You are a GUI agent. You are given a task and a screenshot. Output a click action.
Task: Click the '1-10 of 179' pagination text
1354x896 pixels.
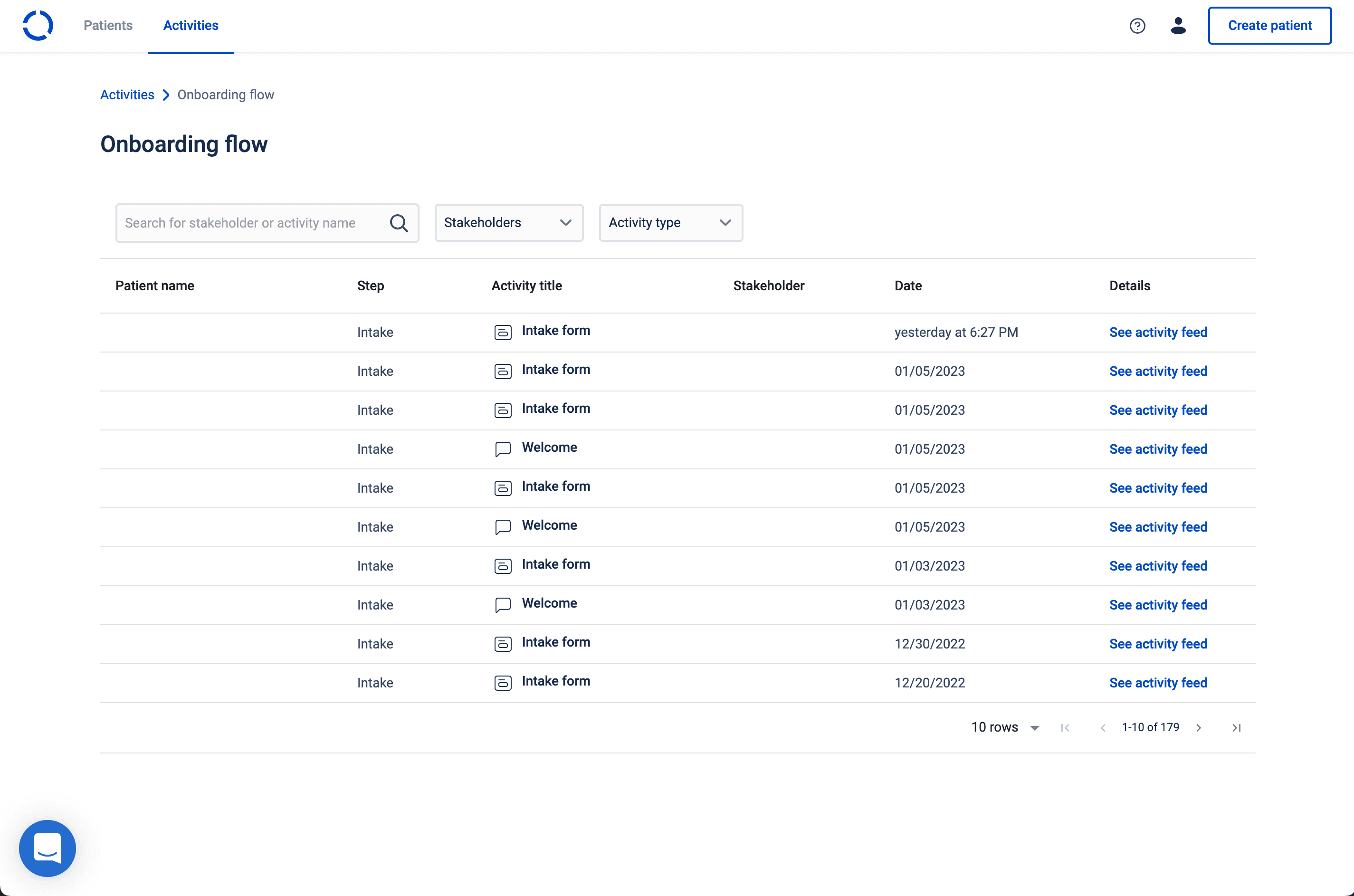(x=1150, y=727)
